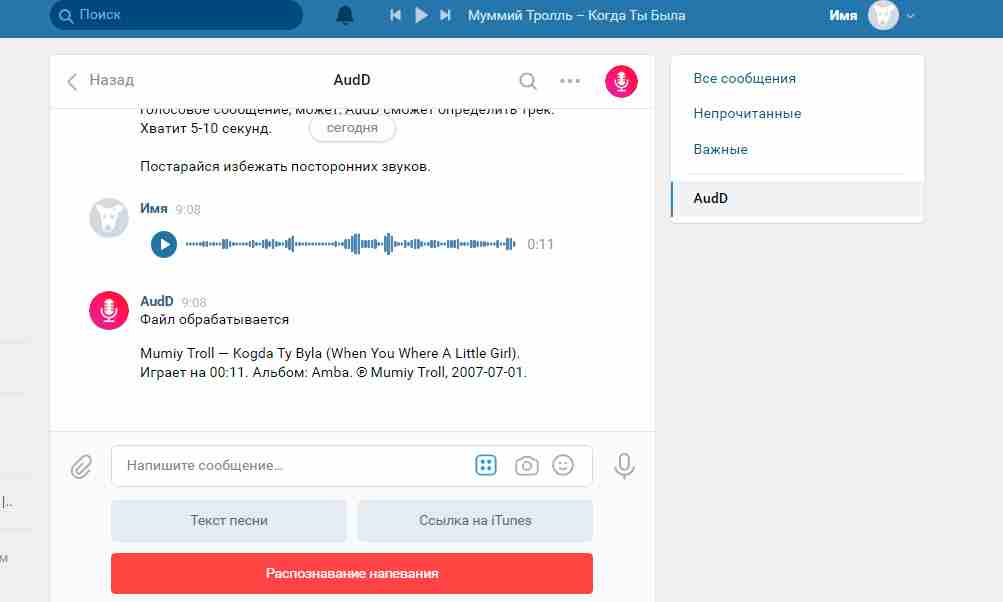This screenshot has width=1003, height=602.
Task: Attach a file with the paperclip icon
Action: tap(81, 466)
